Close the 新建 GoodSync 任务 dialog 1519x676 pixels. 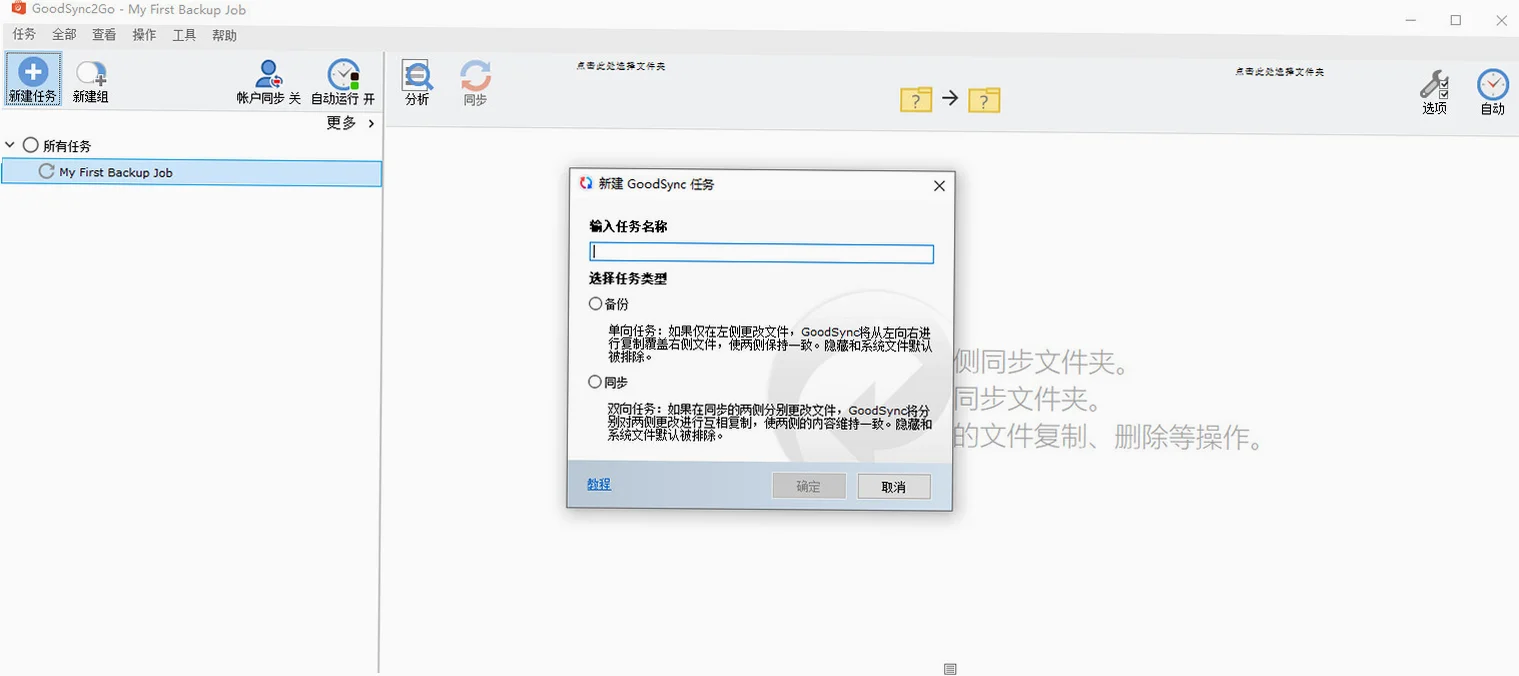coord(939,185)
